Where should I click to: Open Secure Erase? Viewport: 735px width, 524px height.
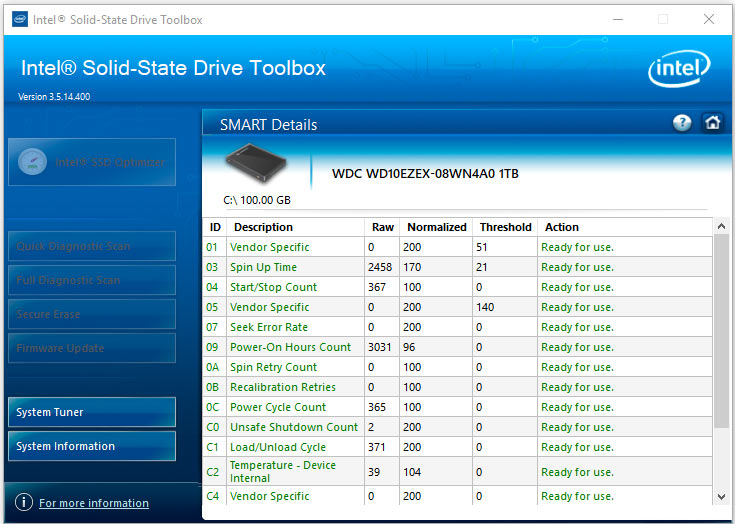[x=92, y=314]
